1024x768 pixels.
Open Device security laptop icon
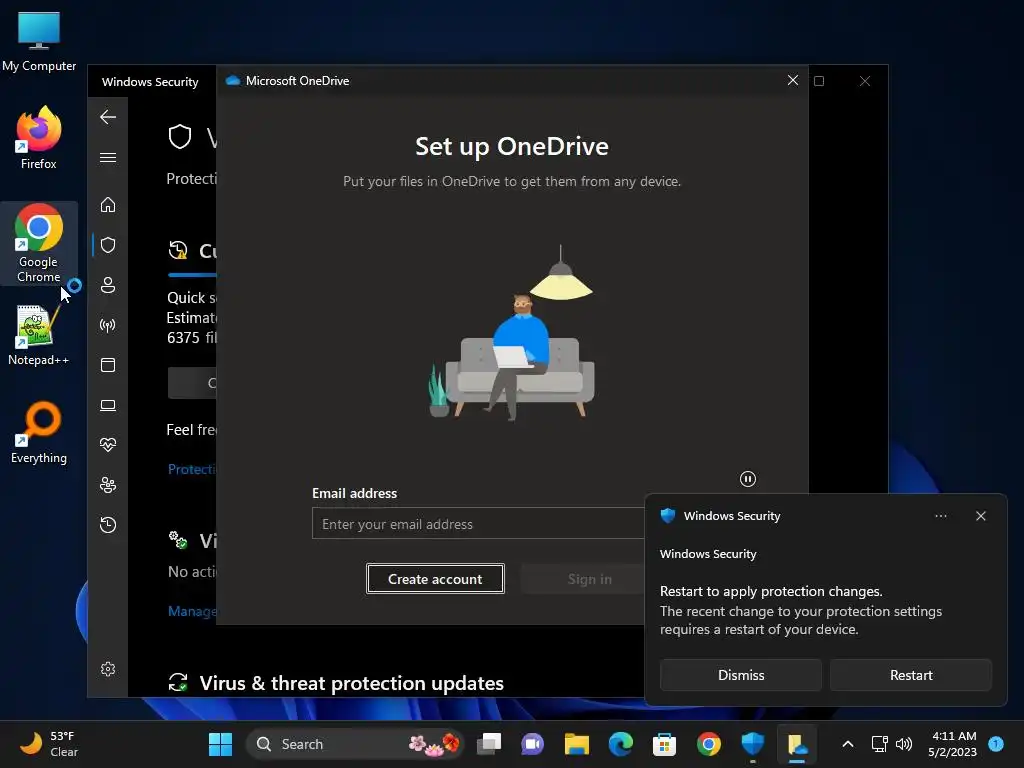pos(108,406)
